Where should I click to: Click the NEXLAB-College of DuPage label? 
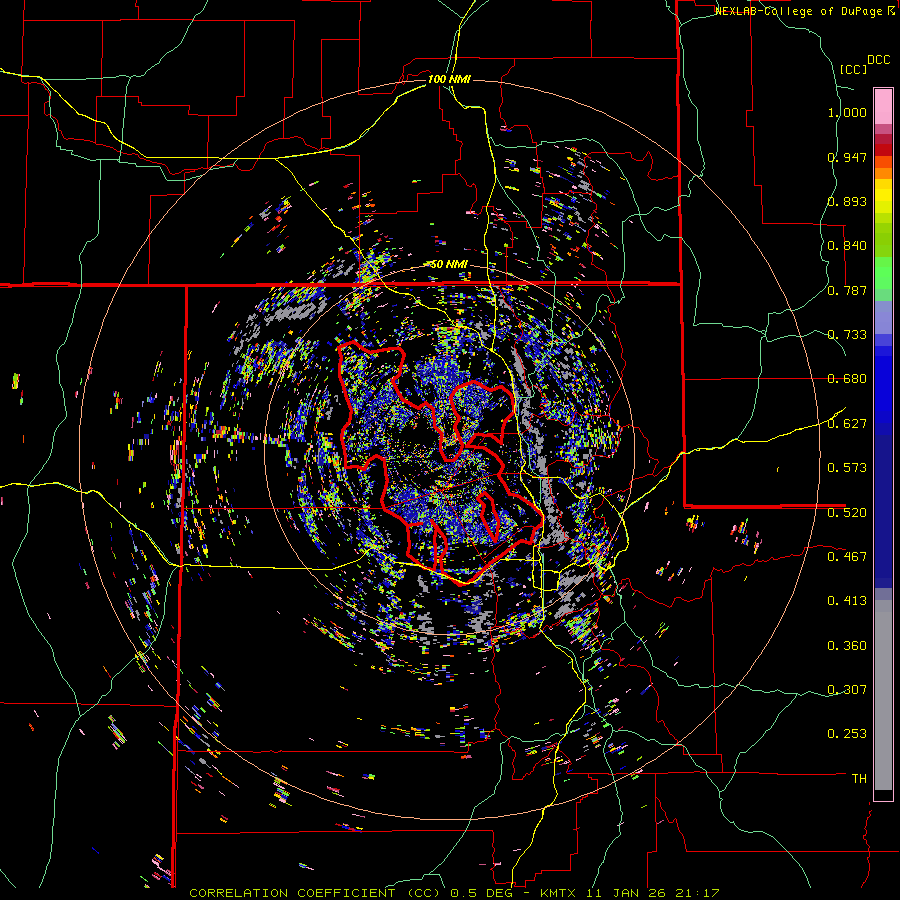[798, 11]
